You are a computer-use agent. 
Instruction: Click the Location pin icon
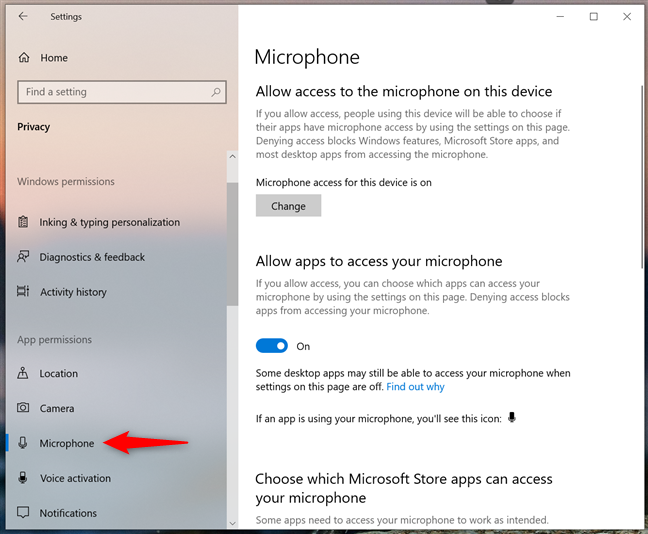point(23,373)
